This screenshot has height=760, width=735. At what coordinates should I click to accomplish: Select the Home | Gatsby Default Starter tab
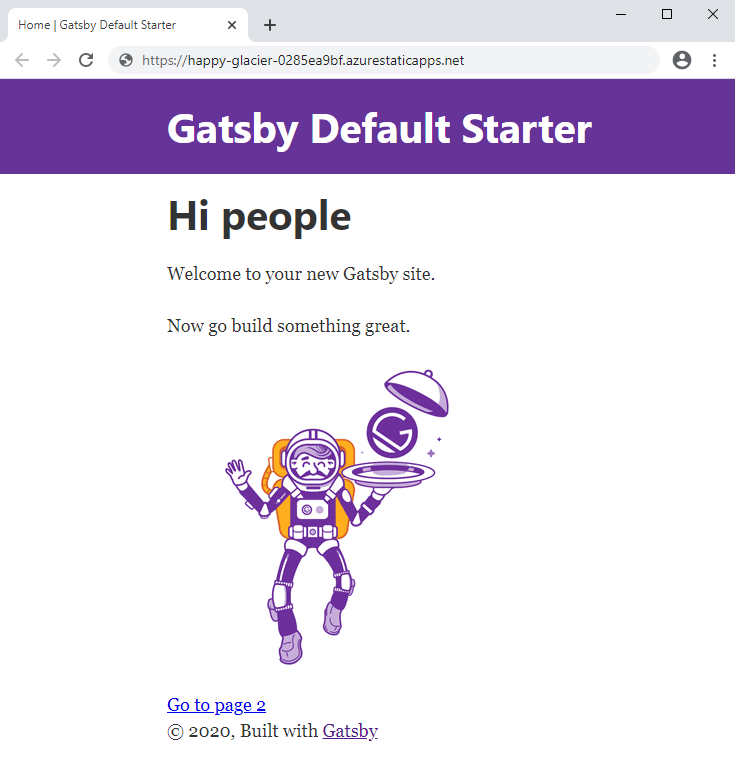128,25
